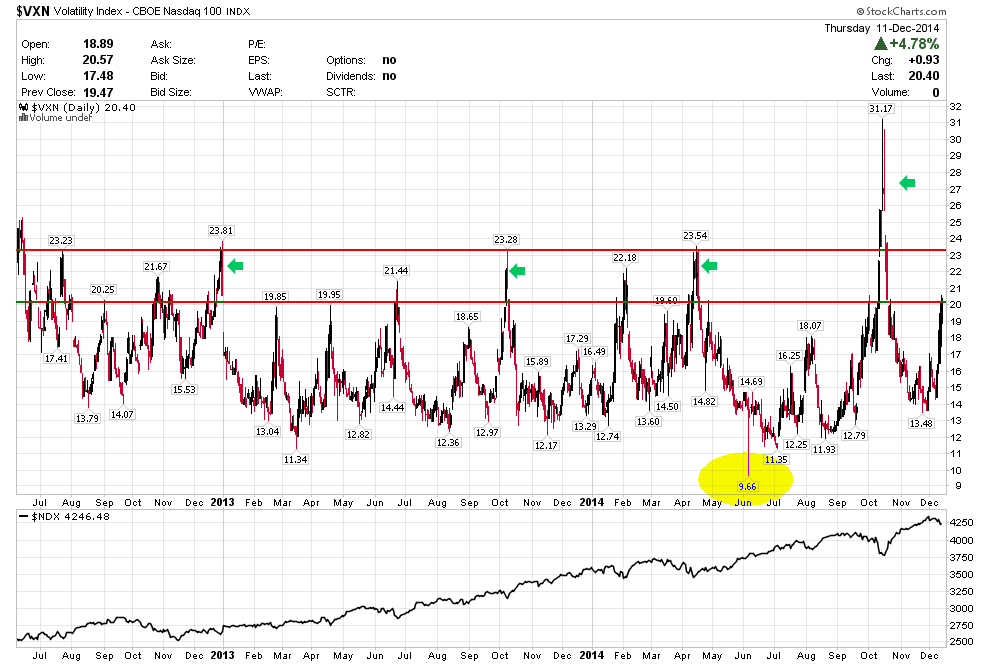This screenshot has width=990, height=664.
Task: Click the 23.28 high price label
Action: (506, 240)
